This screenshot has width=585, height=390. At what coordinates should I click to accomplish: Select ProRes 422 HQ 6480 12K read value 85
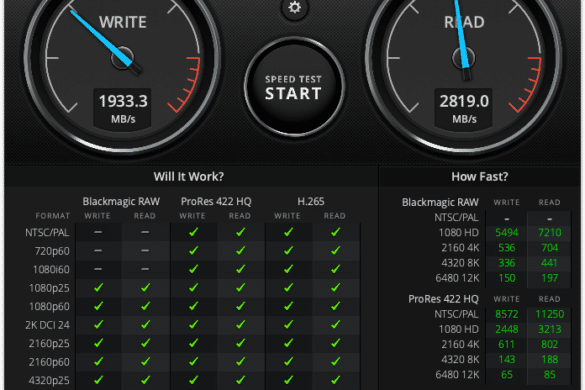tap(550, 375)
